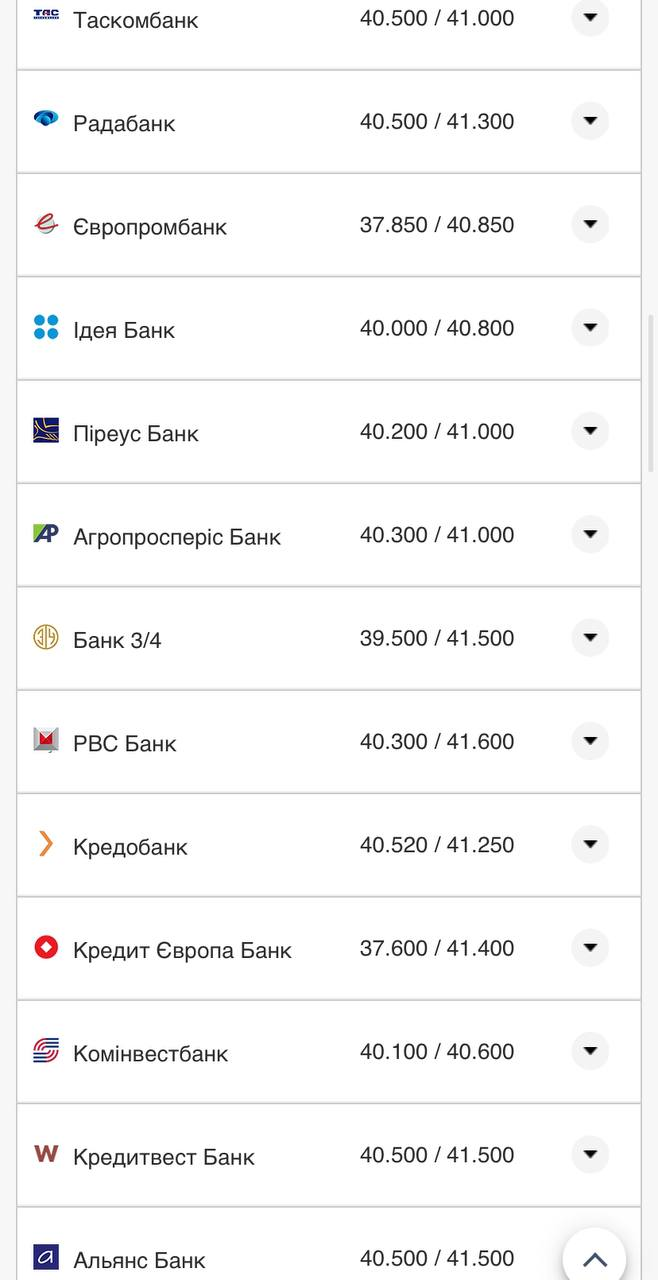This screenshot has width=658, height=1280.
Task: Expand the Радабанк row dropdown arrow
Action: [x=590, y=121]
